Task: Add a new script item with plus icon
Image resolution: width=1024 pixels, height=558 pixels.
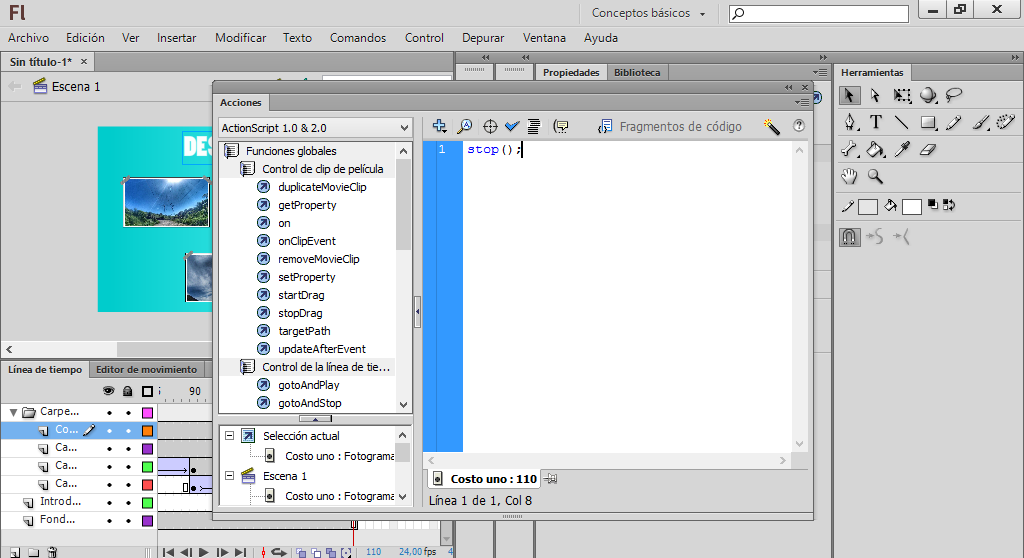Action: click(440, 126)
